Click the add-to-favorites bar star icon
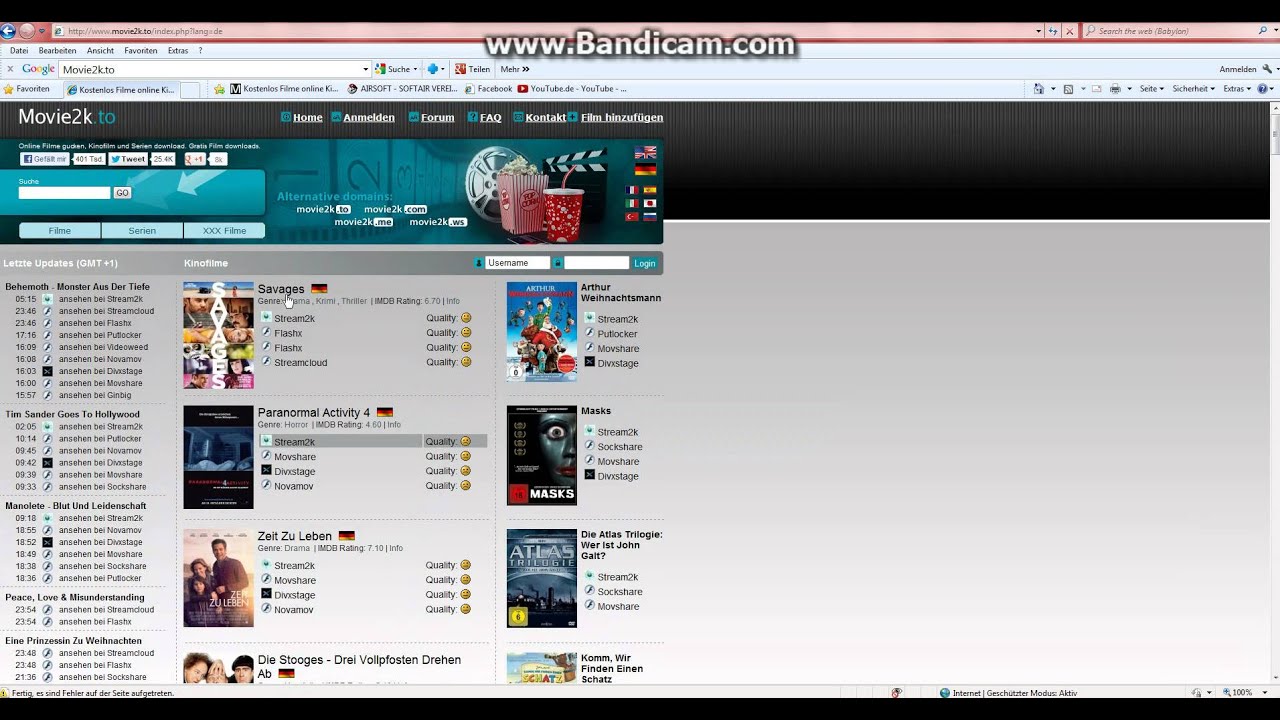This screenshot has height=720, width=1280. (219, 89)
